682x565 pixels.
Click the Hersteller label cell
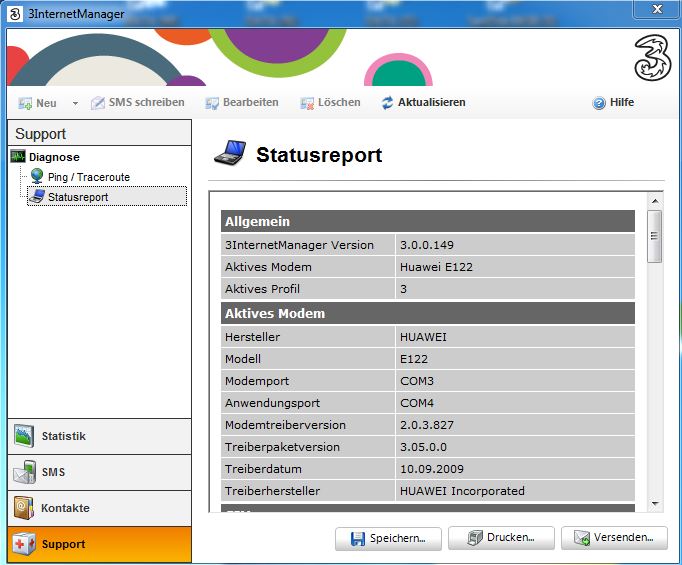[x=308, y=337]
